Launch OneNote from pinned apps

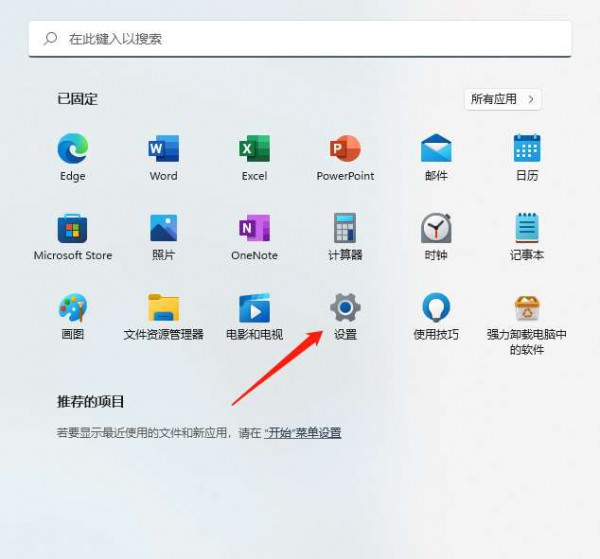pyautogui.click(x=254, y=228)
